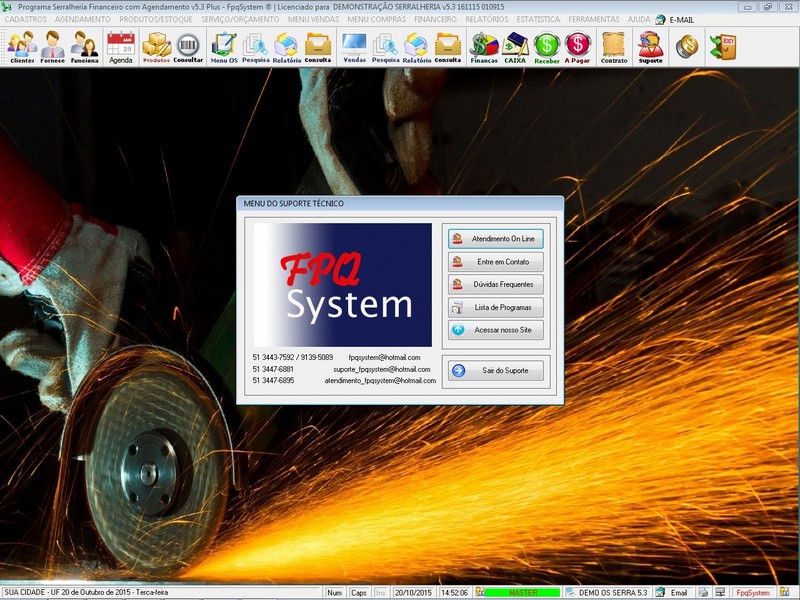Open the Agenda calendar icon

click(x=121, y=46)
